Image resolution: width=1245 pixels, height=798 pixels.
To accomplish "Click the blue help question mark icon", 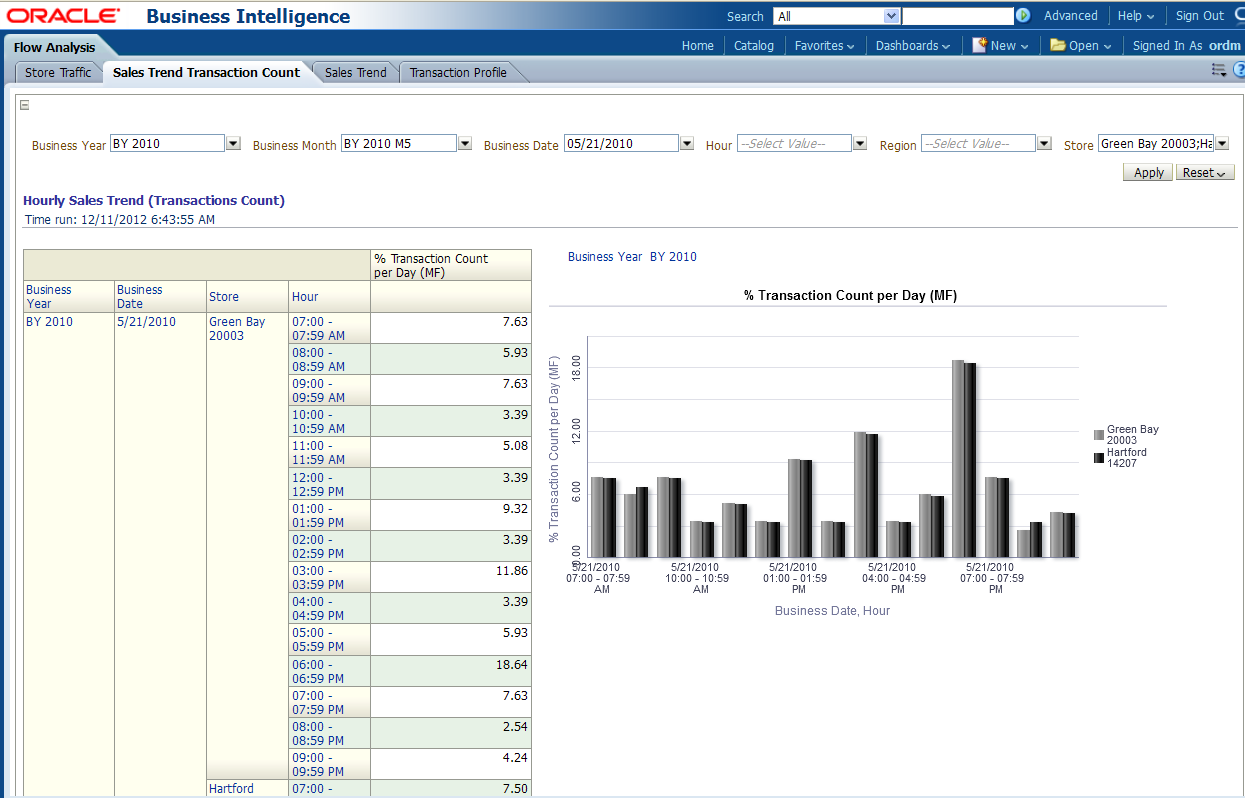I will click(x=1238, y=70).
